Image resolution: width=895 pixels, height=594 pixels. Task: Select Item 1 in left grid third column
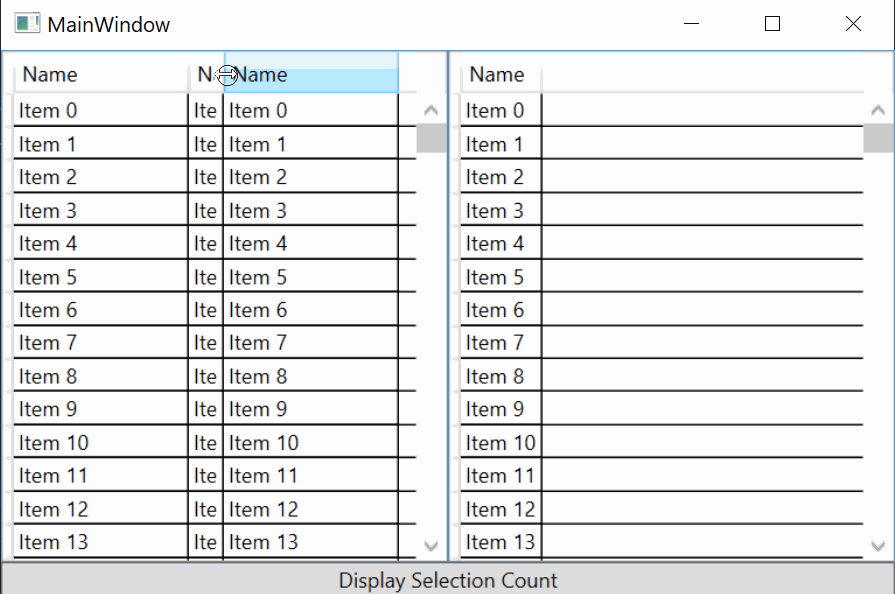point(311,144)
